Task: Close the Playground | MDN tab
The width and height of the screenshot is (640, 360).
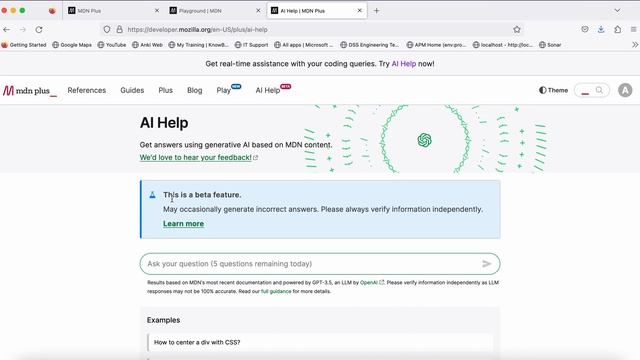Action: pos(258,11)
